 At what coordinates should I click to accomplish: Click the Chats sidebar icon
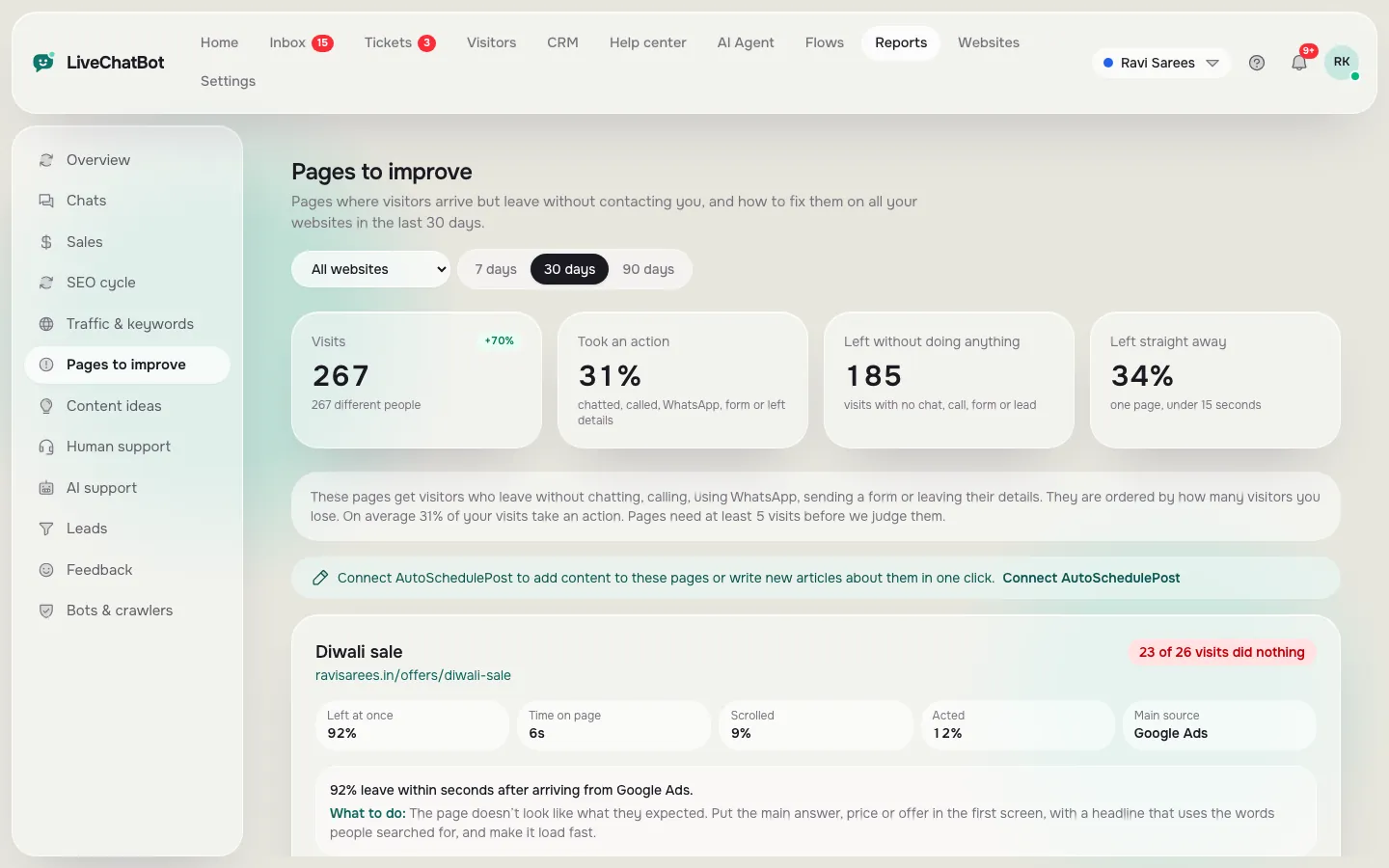[46, 201]
